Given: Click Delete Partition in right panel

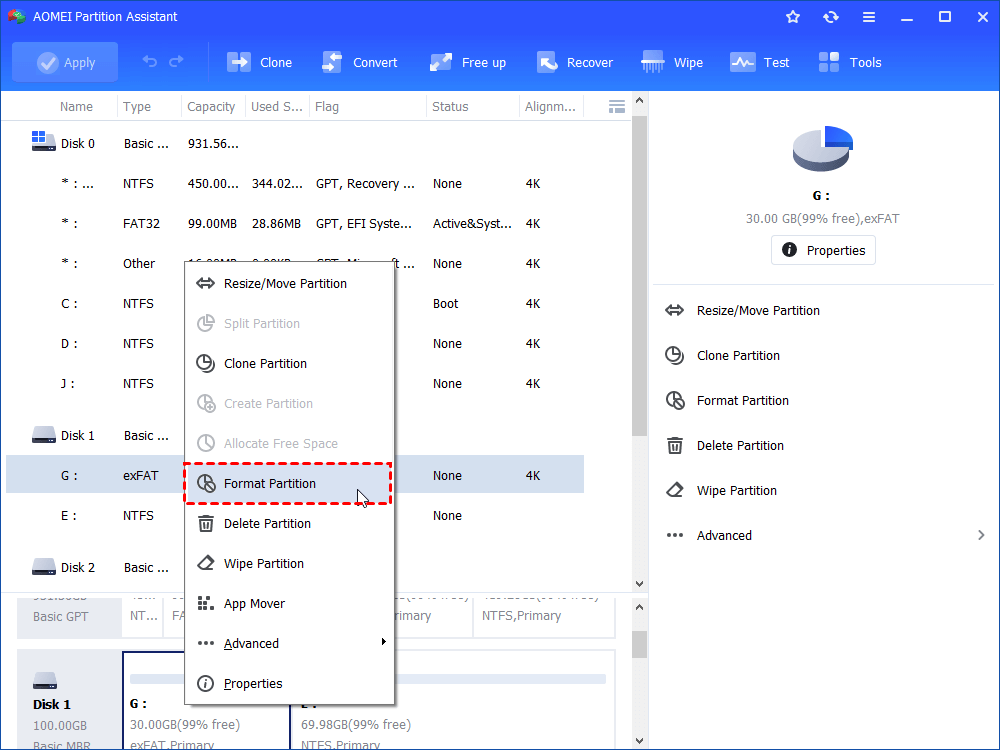Looking at the screenshot, I should (x=740, y=446).
